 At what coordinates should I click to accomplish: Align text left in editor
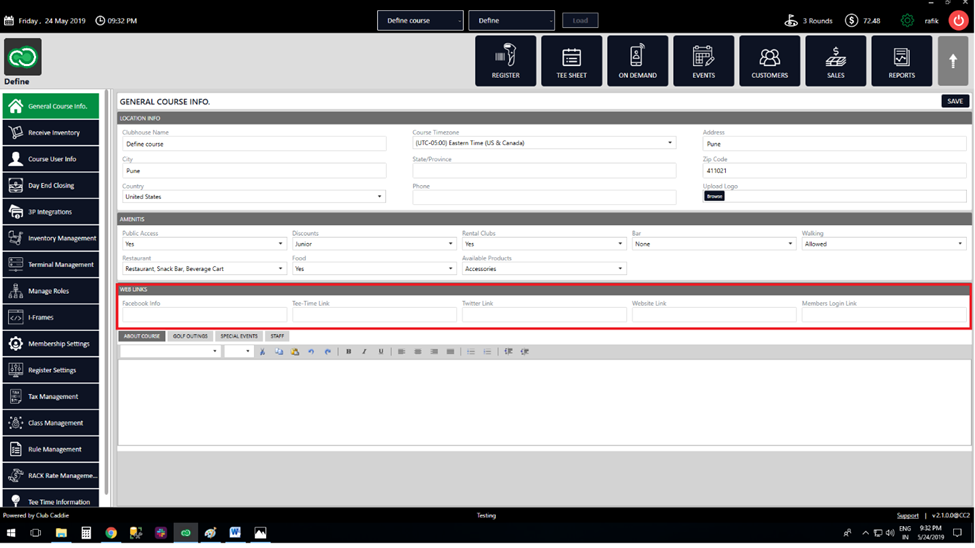(x=401, y=351)
